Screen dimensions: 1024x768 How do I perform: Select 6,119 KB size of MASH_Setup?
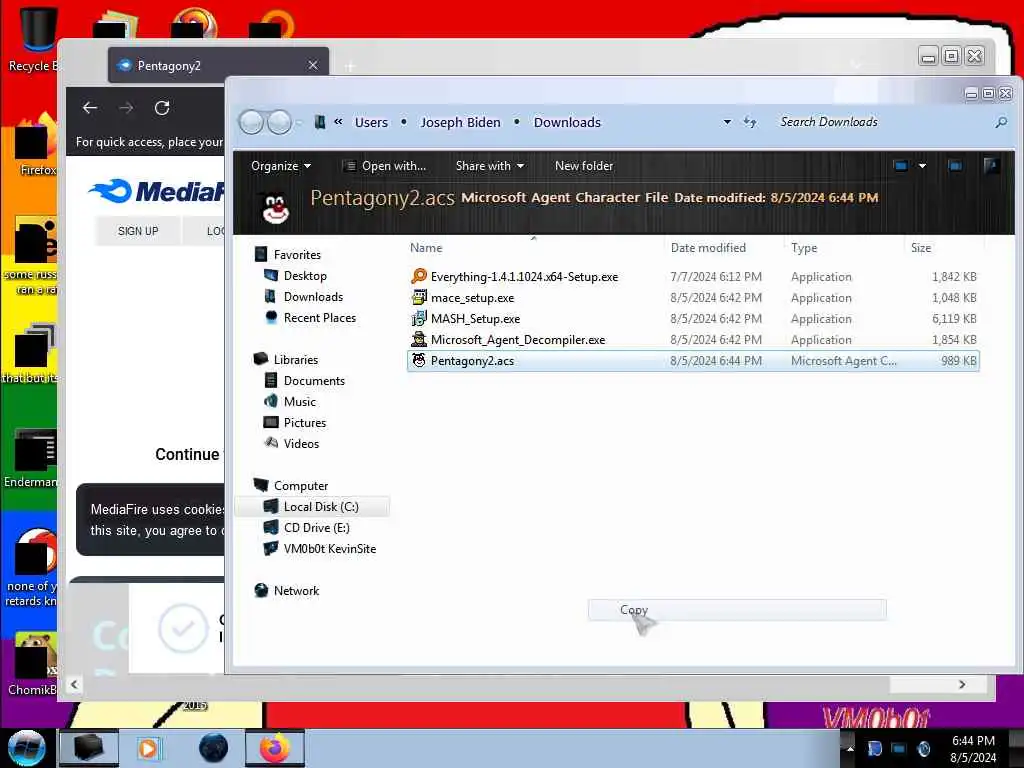(954, 319)
